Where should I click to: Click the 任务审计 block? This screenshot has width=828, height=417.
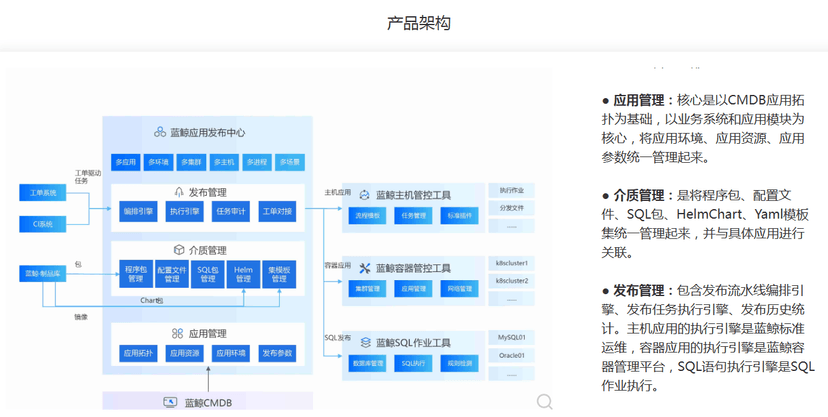pos(231,211)
